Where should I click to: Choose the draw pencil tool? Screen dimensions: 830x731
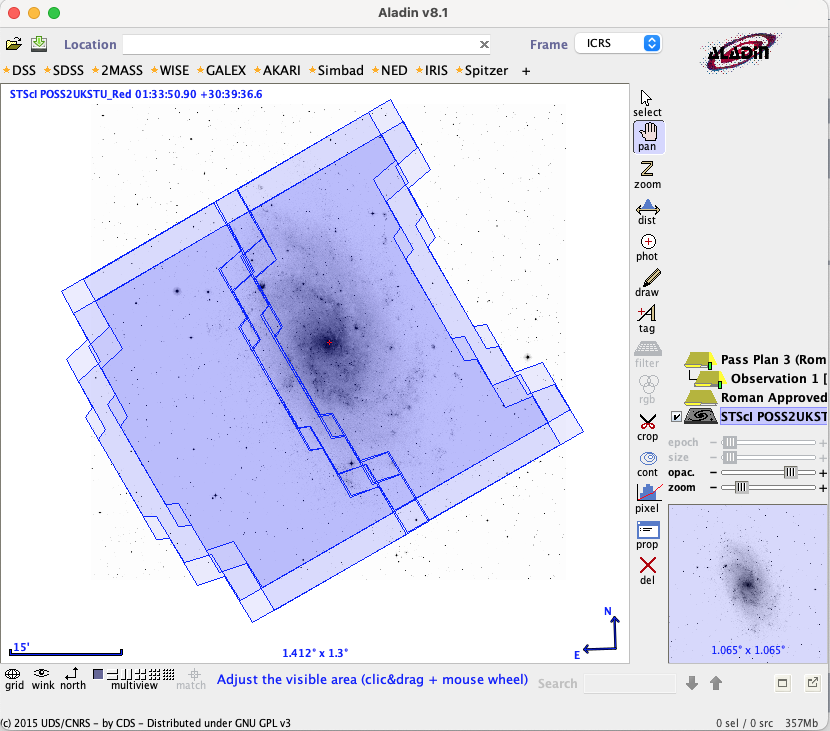(647, 281)
